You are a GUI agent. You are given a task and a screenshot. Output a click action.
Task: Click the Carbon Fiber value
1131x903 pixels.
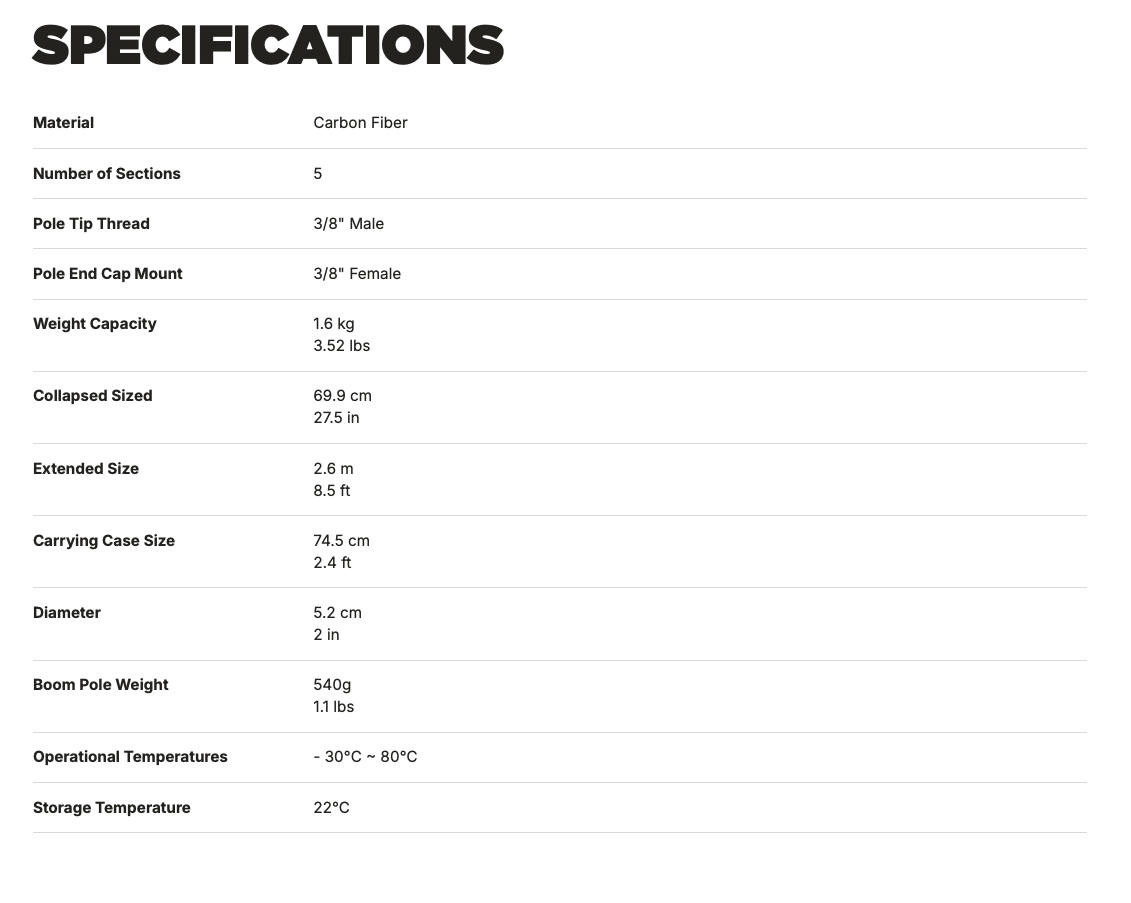point(360,123)
